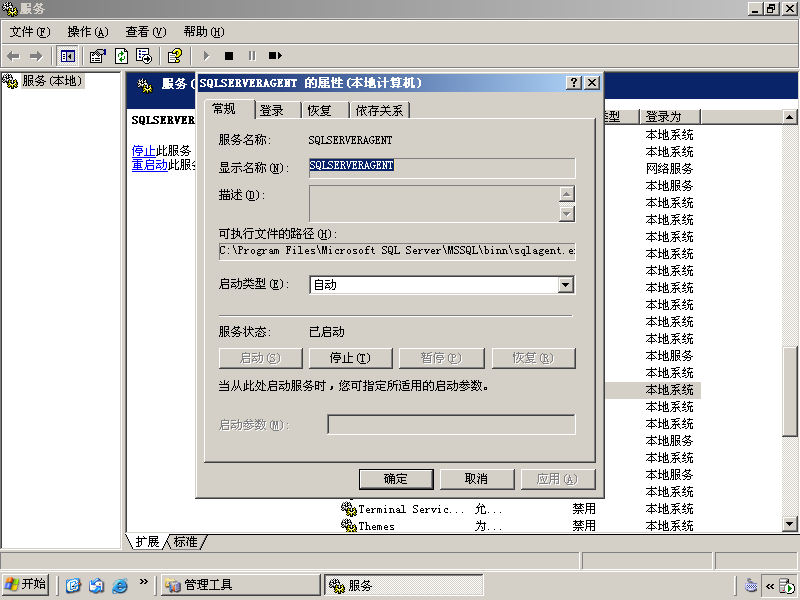The image size is (800, 600).
Task: Click the 服务 taskbar button
Action: coord(403,585)
